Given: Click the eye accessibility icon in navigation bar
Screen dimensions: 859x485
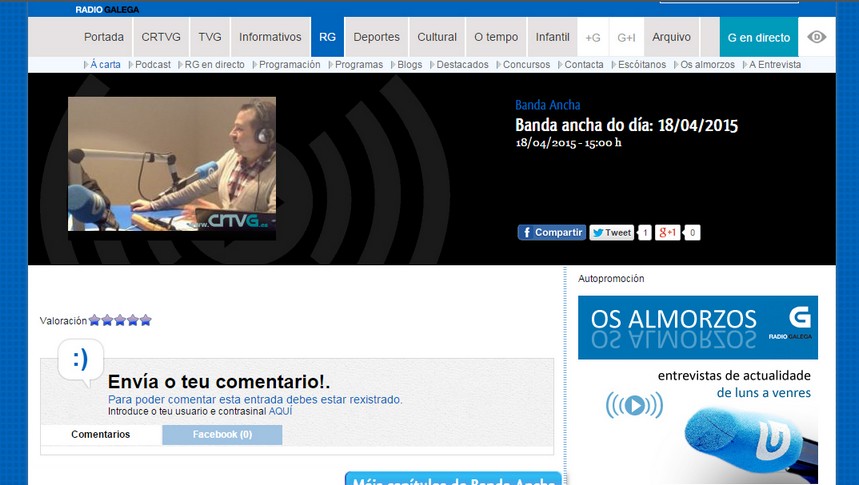Looking at the screenshot, I should [x=816, y=37].
